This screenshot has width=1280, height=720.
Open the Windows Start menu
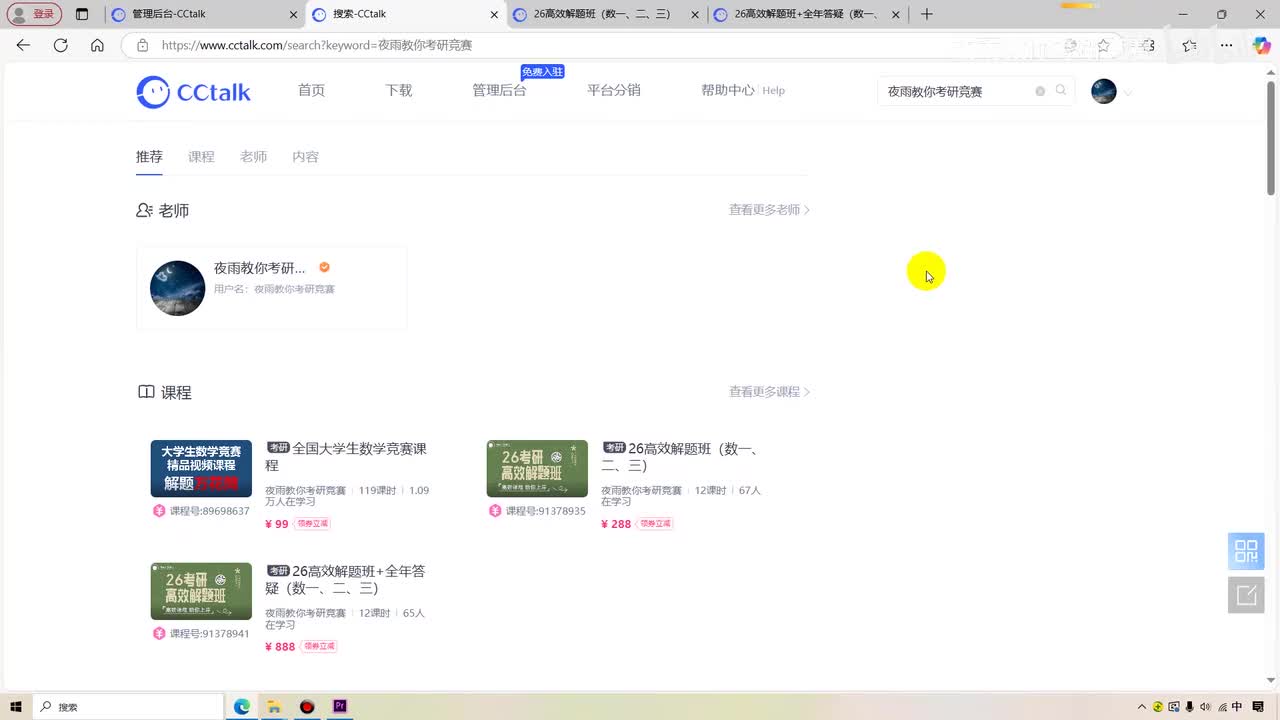tap(16, 707)
